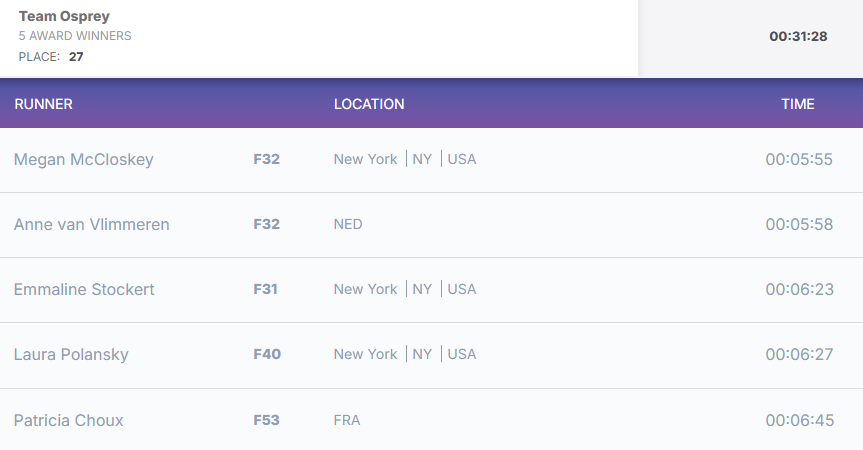Sort results by the TIME column header
This screenshot has height=450, width=863.
pos(798,104)
